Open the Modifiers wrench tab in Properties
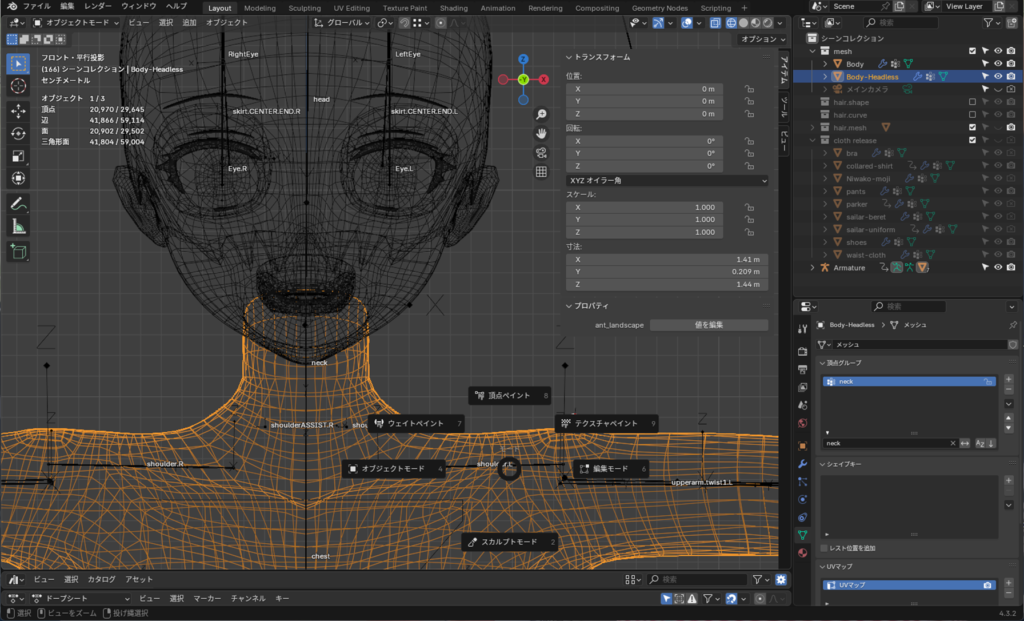This screenshot has height=621, width=1024. pyautogui.click(x=802, y=464)
